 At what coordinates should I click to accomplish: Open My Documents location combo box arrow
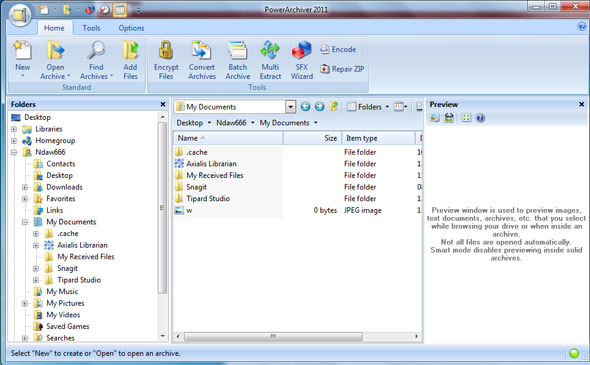[x=290, y=107]
